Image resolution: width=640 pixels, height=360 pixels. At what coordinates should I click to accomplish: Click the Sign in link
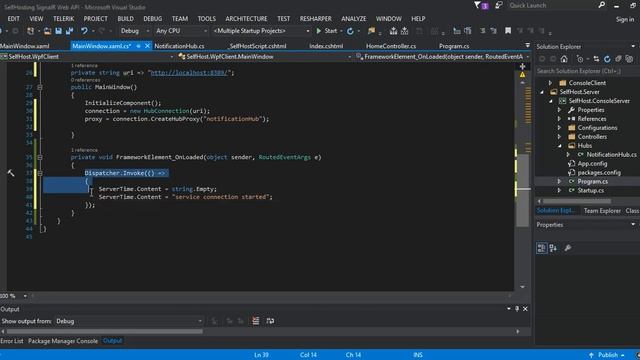pyautogui.click(x=625, y=19)
